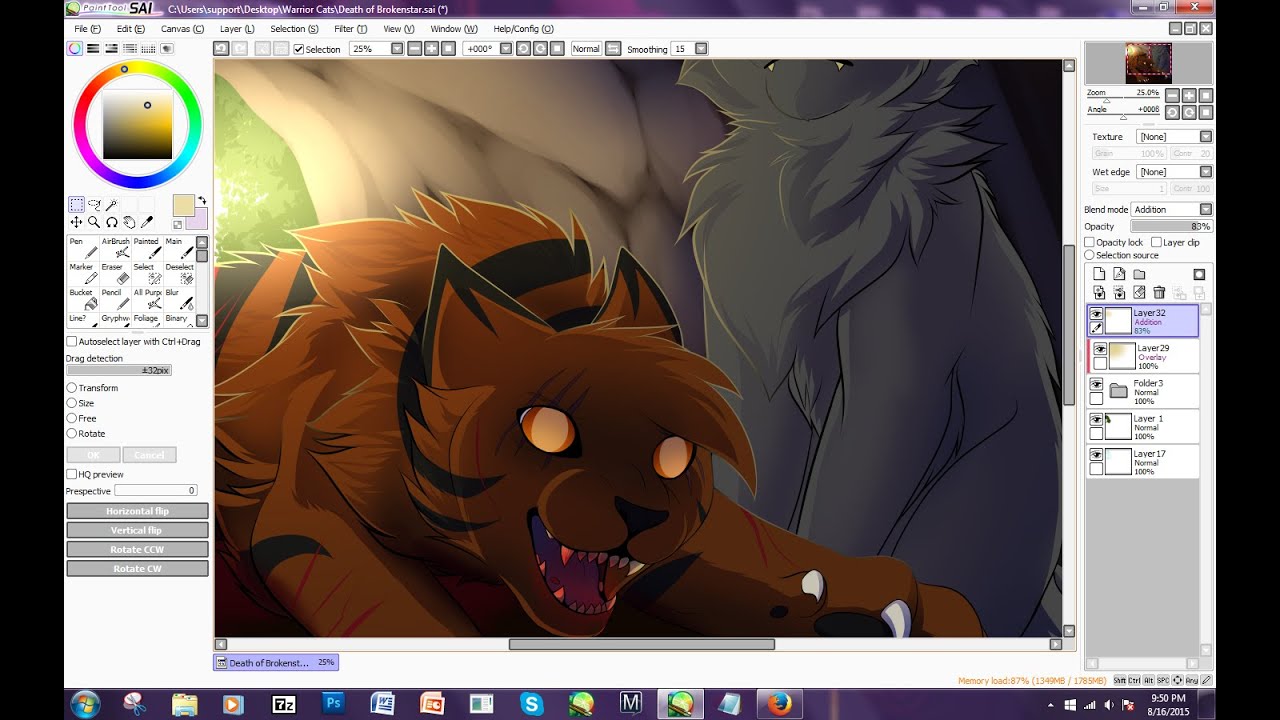Select the Move tool
Viewport: 1280px width, 720px height.
[x=76, y=222]
